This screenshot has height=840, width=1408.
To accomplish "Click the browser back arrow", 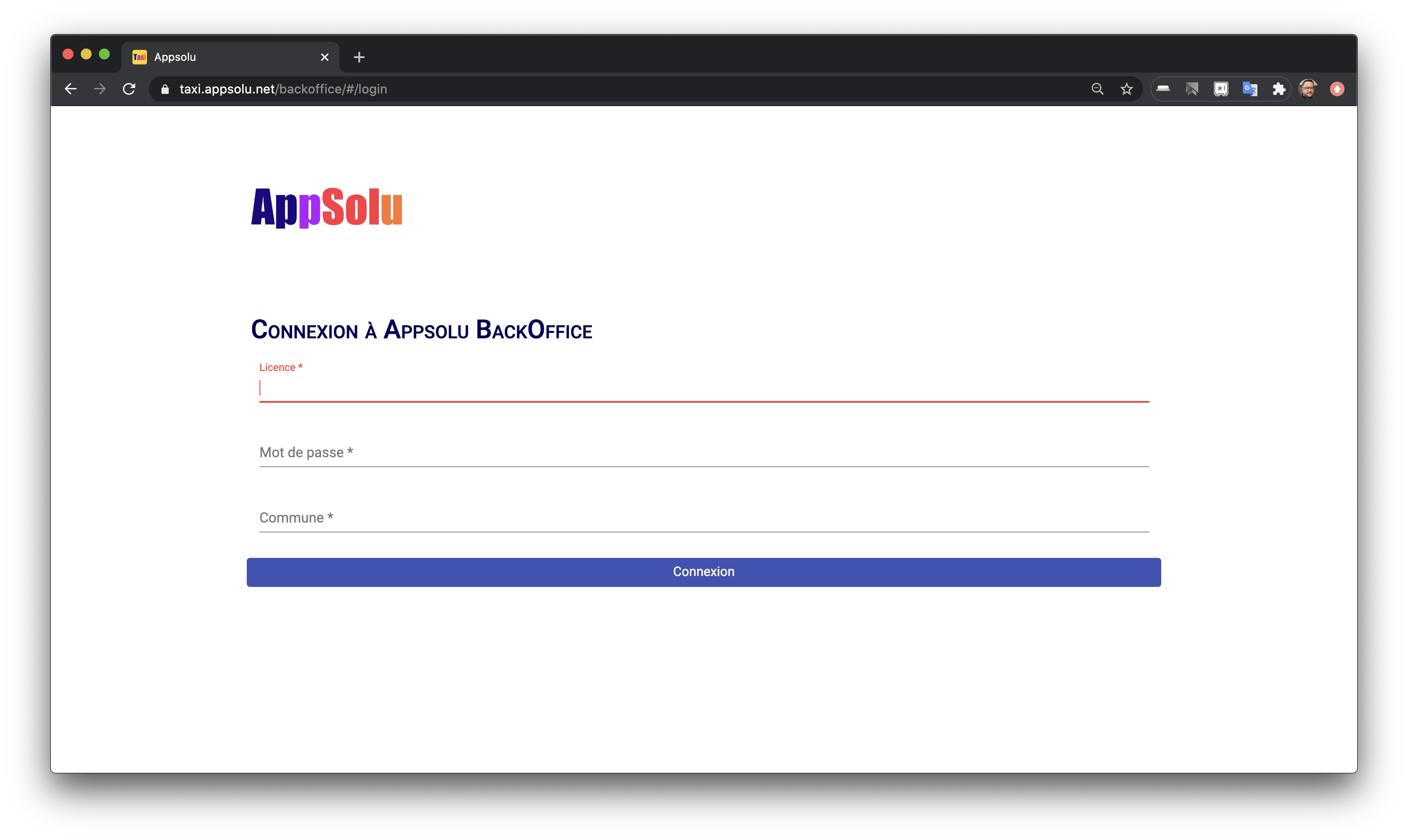I will [x=71, y=89].
